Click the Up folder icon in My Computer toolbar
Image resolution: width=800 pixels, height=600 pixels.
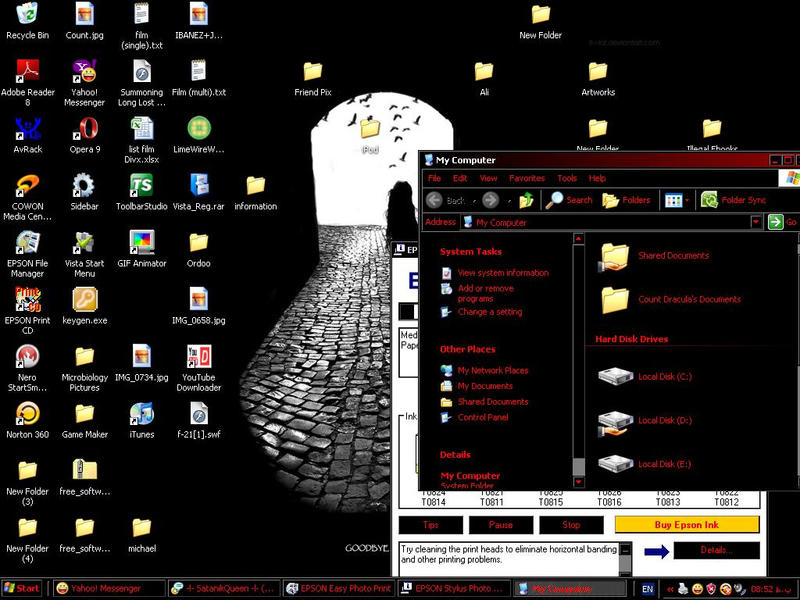coord(526,200)
